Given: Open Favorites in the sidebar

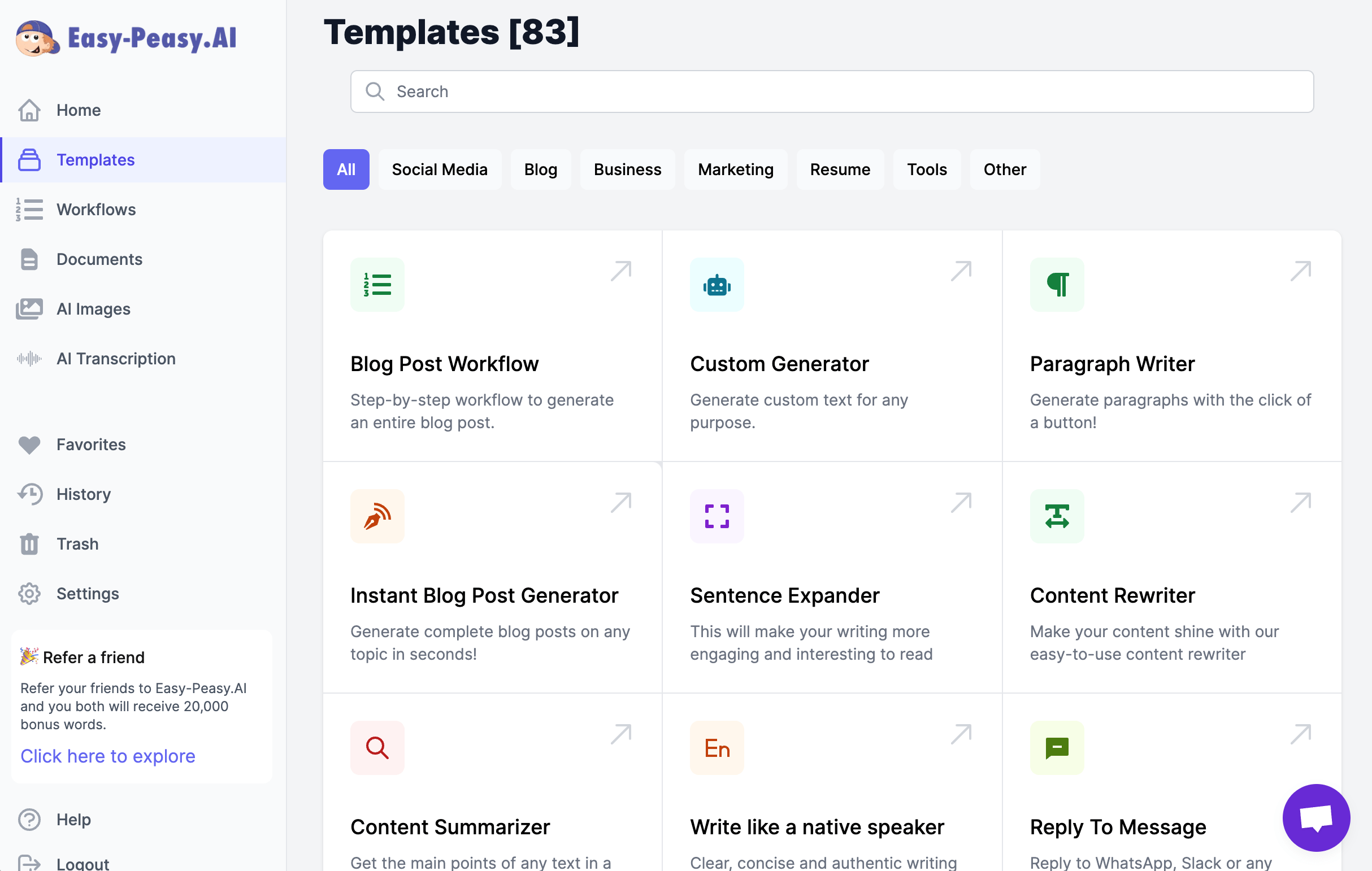Looking at the screenshot, I should [90, 445].
